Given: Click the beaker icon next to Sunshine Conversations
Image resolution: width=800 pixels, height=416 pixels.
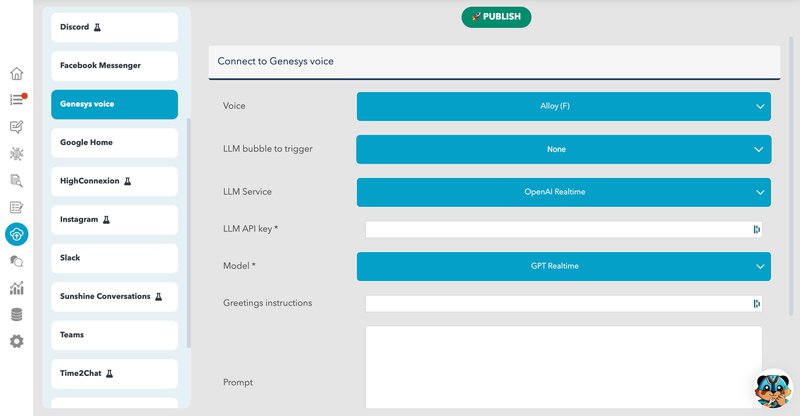Looking at the screenshot, I should pyautogui.click(x=159, y=297).
